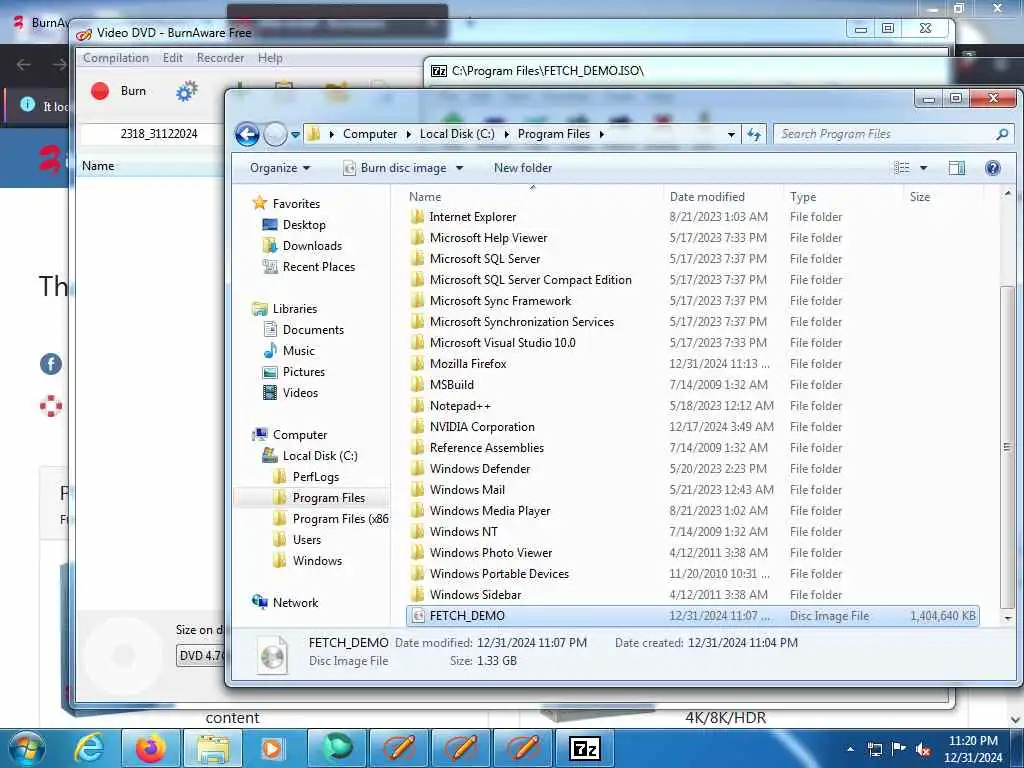
Task: Select Computer in the address breadcrumb
Action: 370,134
